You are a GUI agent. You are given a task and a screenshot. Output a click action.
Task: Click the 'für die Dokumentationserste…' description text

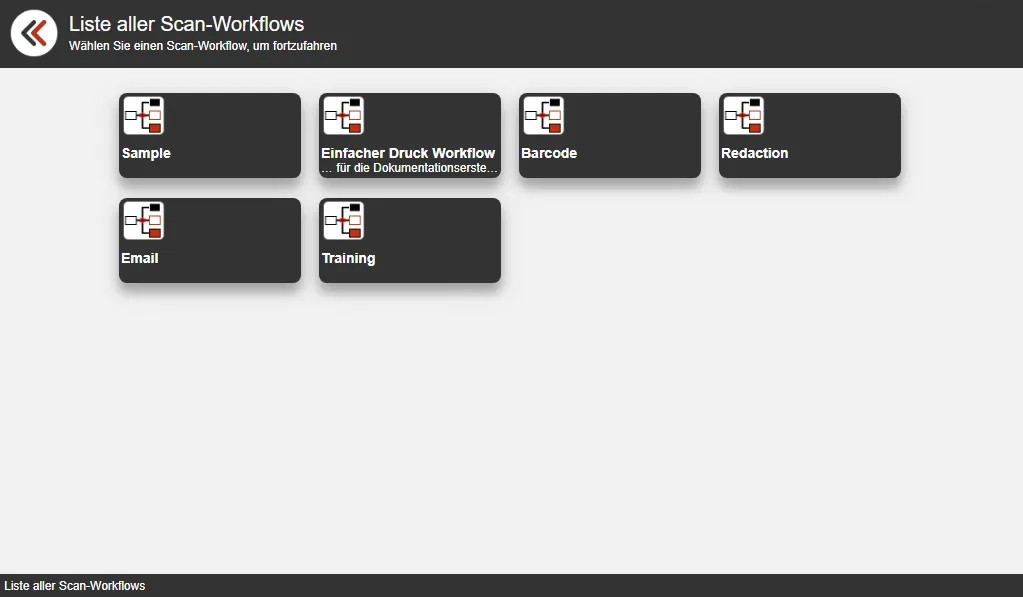pyautogui.click(x=410, y=168)
